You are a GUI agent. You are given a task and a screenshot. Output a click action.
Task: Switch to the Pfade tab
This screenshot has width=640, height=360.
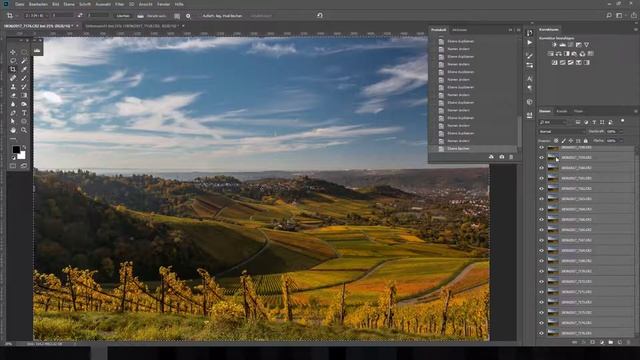(579, 111)
